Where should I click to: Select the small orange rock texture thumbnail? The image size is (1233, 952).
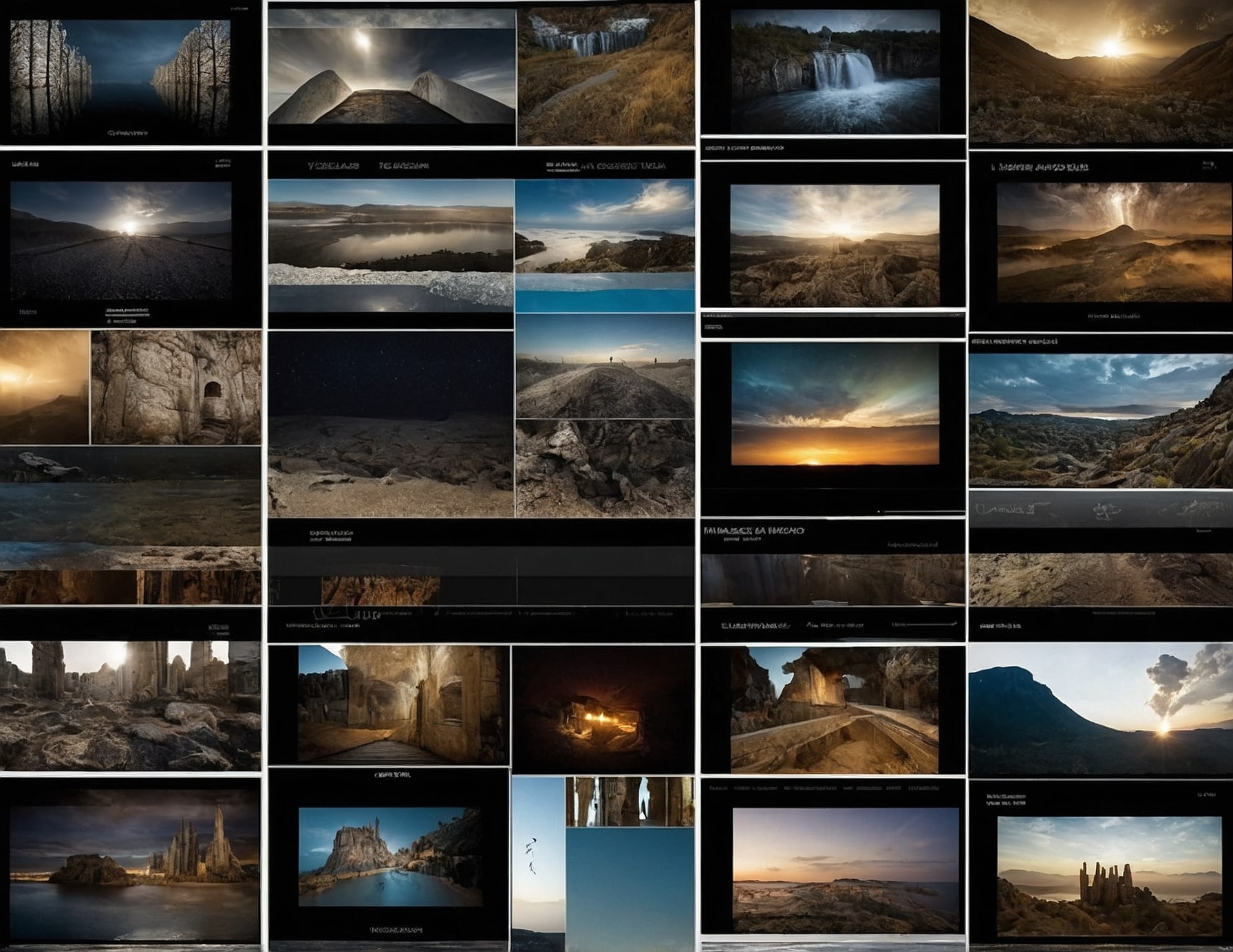click(x=380, y=590)
